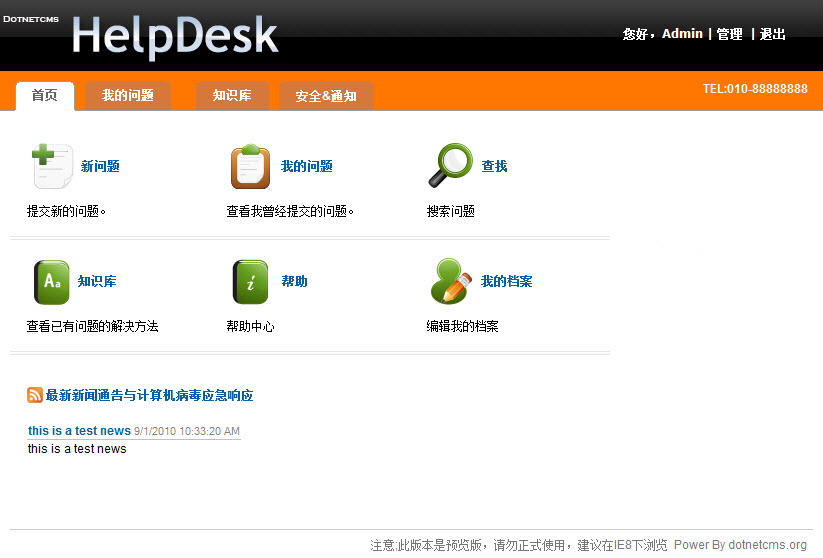Click the blue 知识库 link beside book icon
This screenshot has height=558, width=823.
tap(97, 281)
